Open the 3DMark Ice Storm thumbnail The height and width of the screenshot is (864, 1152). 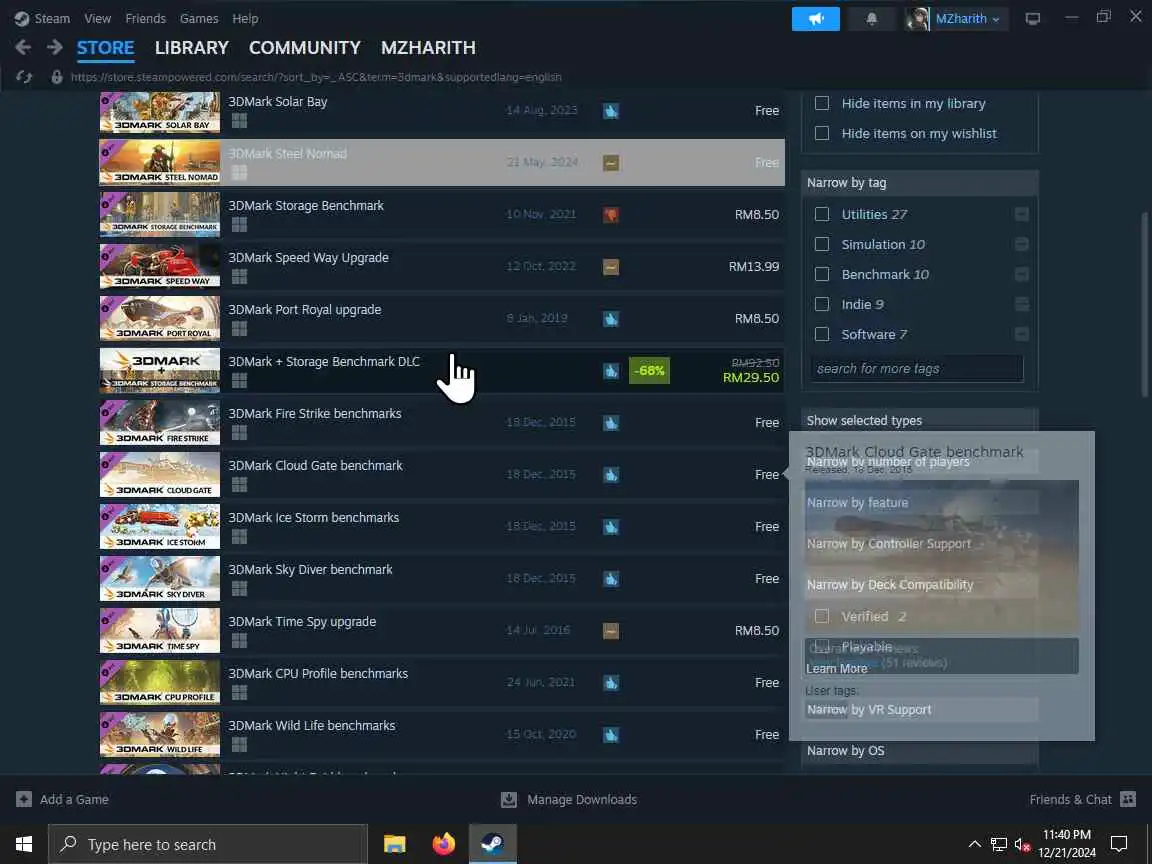[x=160, y=526]
